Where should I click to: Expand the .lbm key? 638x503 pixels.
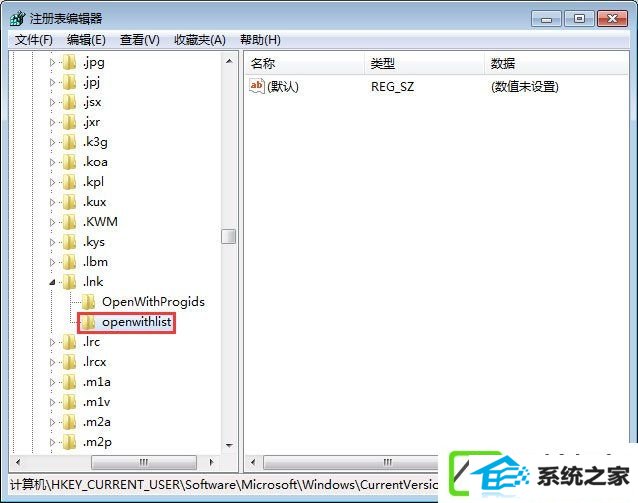point(52,262)
